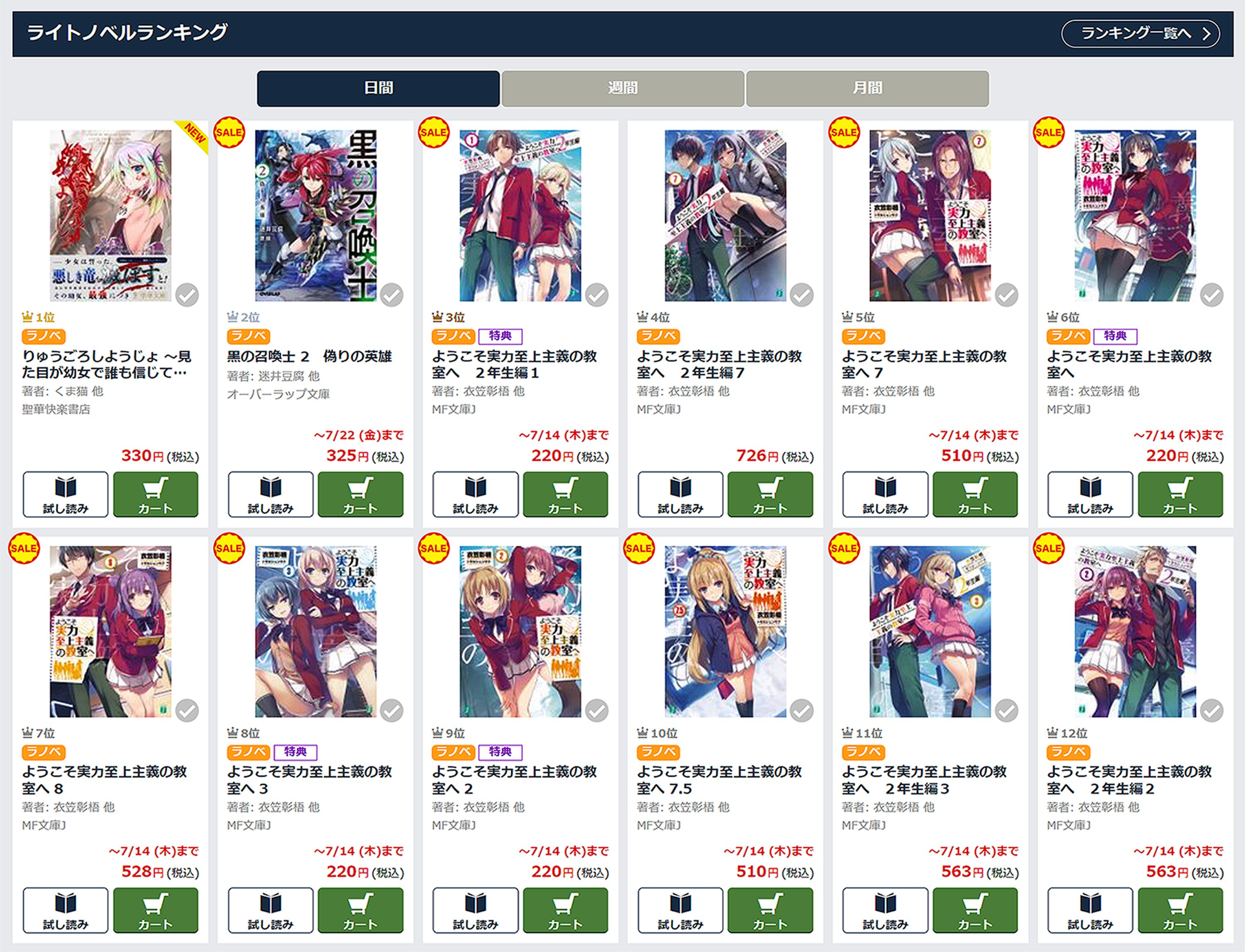Open trial reading for the rank 5 book
The width and height of the screenshot is (1245, 952).
885,494
